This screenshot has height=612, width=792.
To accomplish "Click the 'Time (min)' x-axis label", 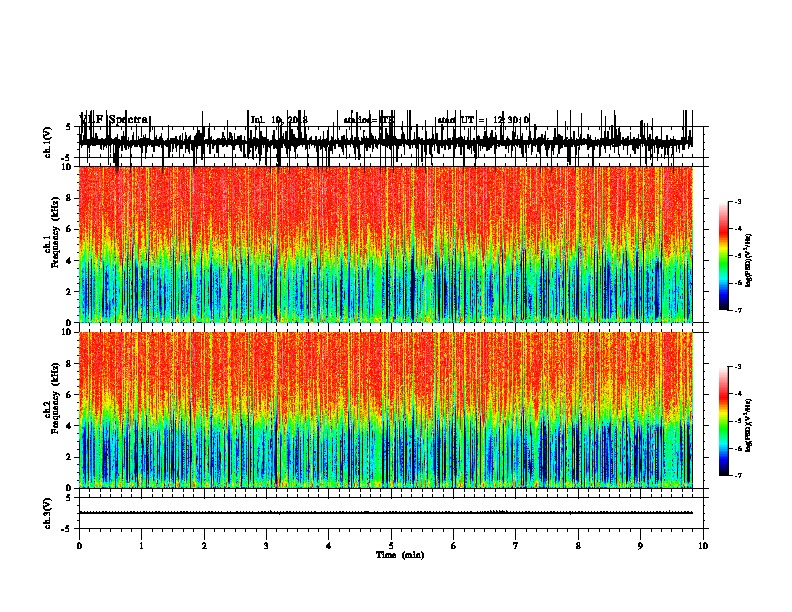I will pyautogui.click(x=400, y=555).
